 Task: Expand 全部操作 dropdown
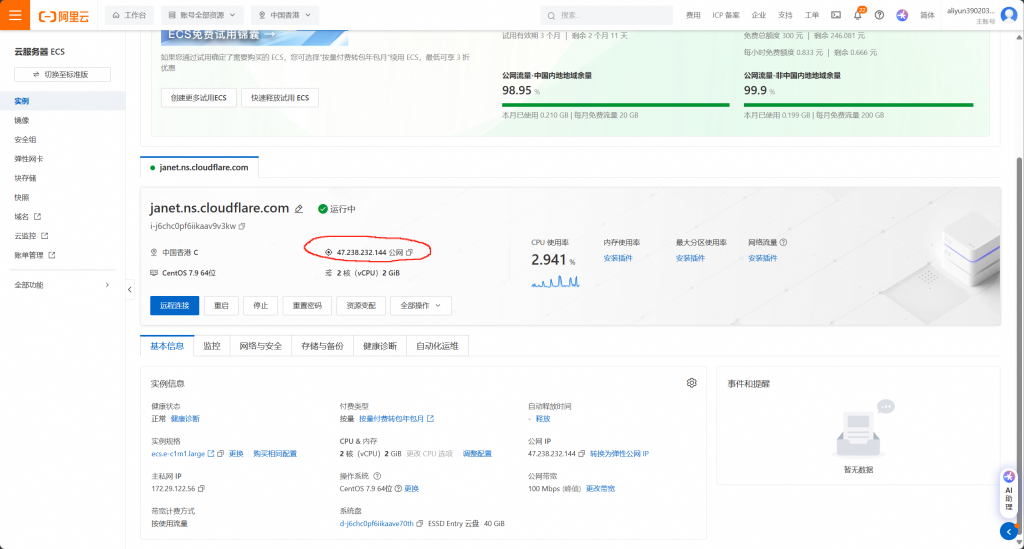click(x=421, y=306)
